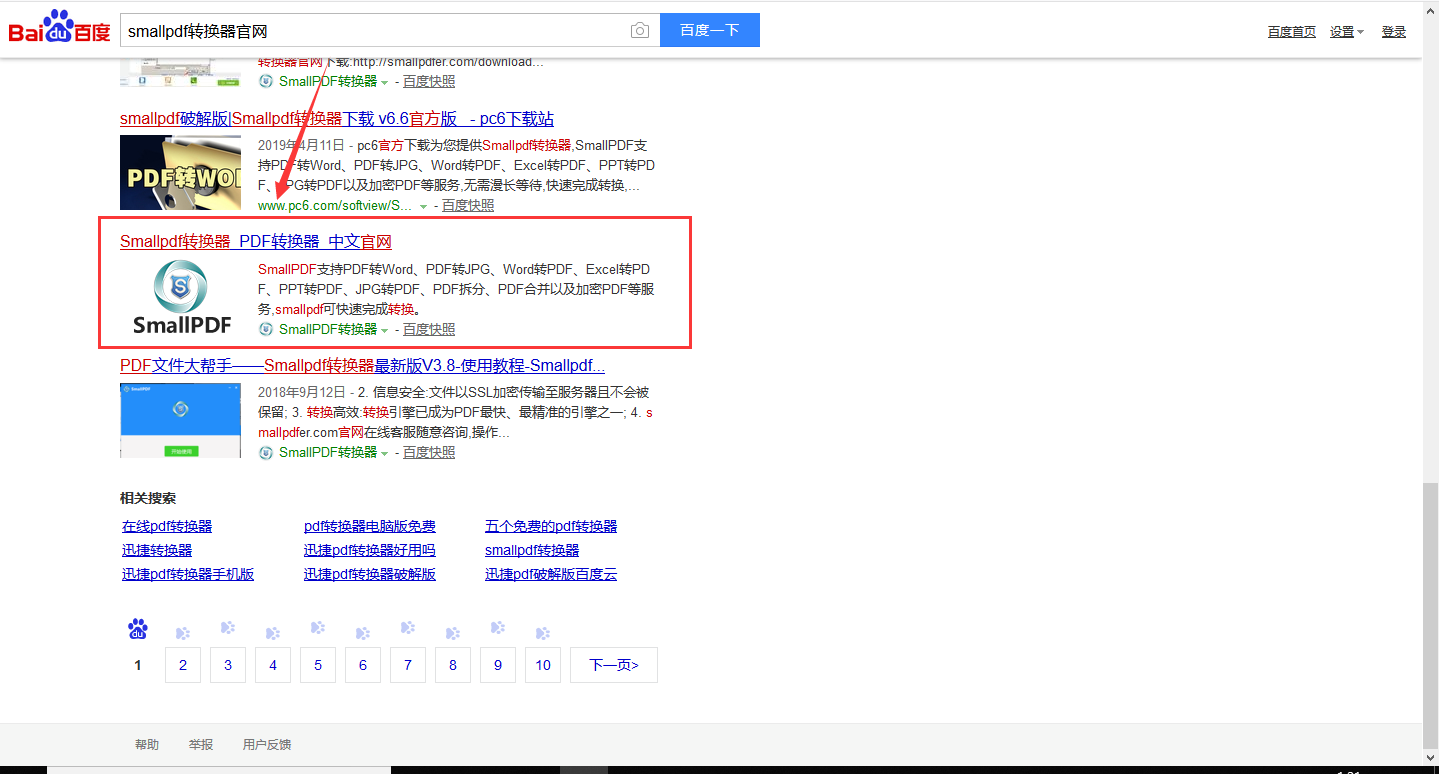Click the blue software screenshot thumbnail

coord(181,420)
